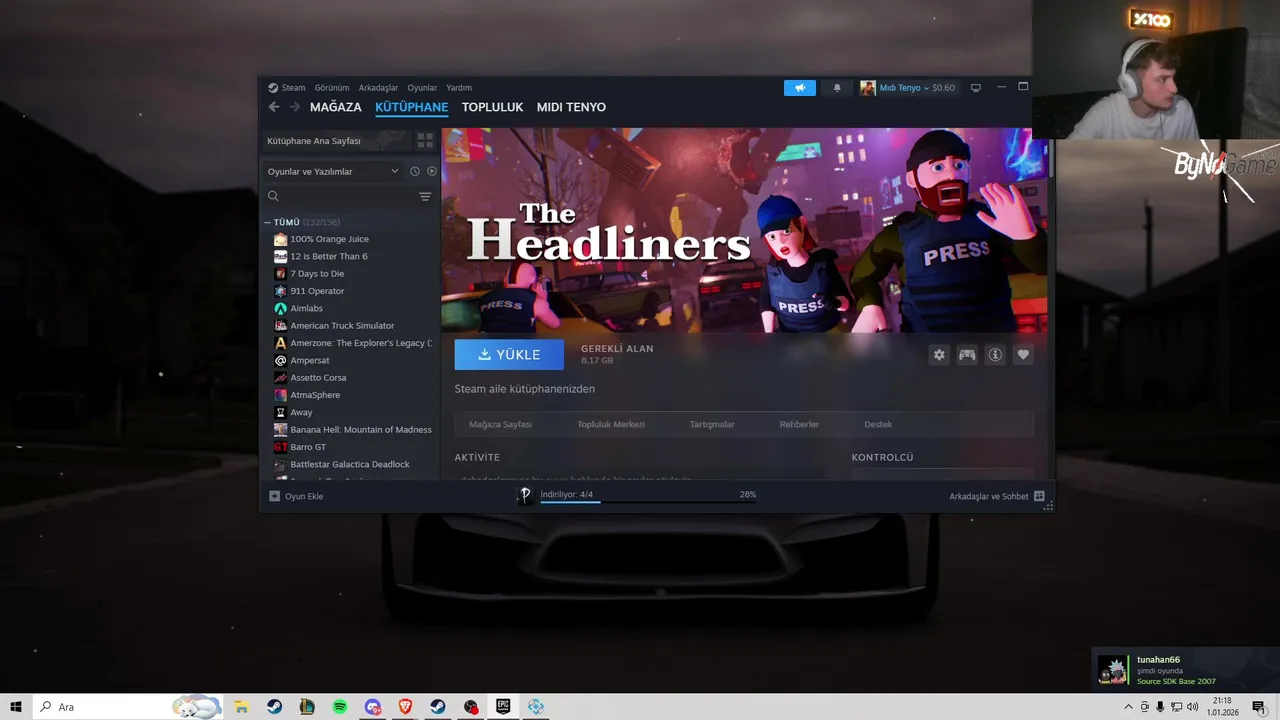Click the library search field
This screenshot has width=1280, height=720.
[x=340, y=196]
